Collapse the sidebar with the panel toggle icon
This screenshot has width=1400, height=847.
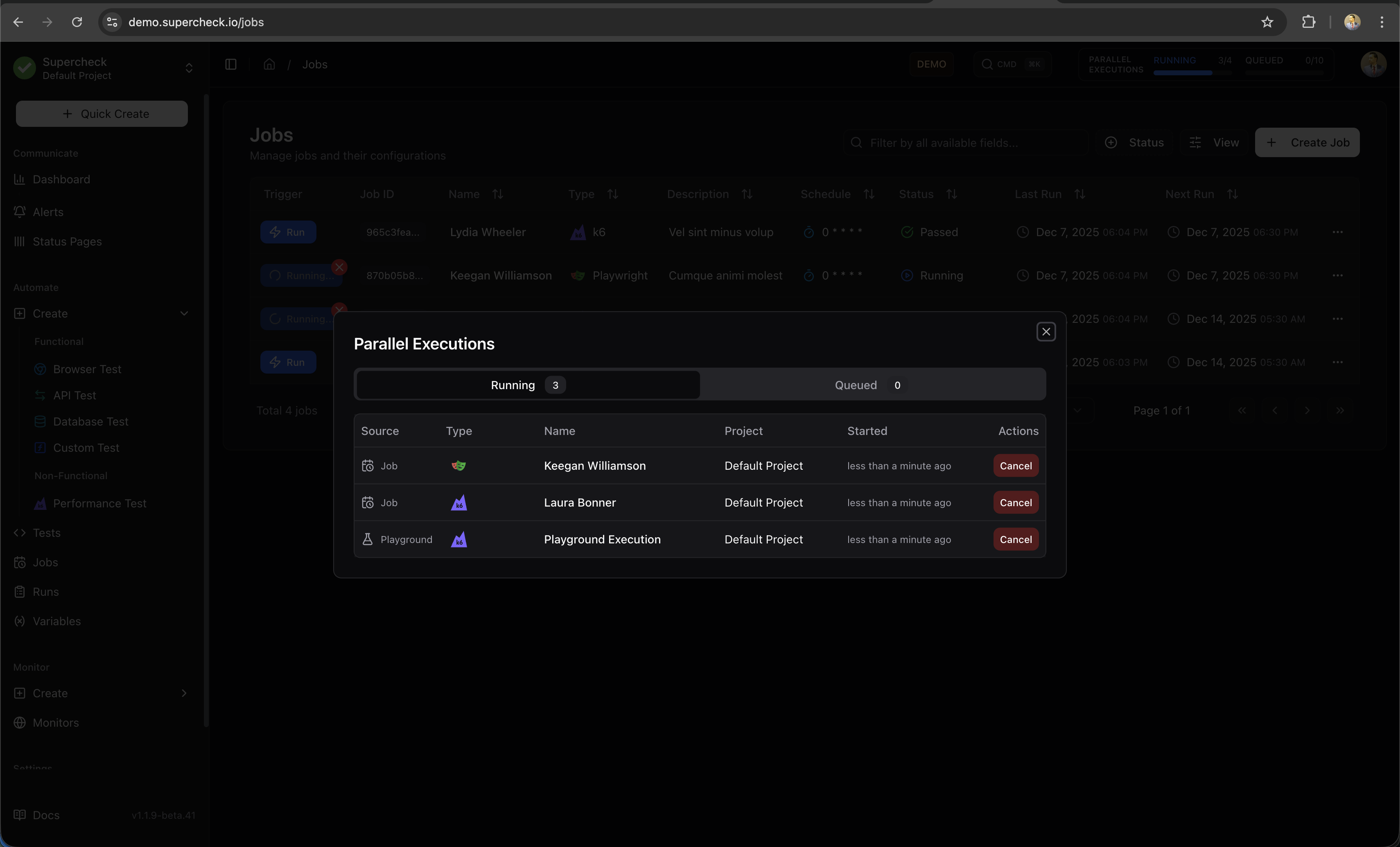230,64
